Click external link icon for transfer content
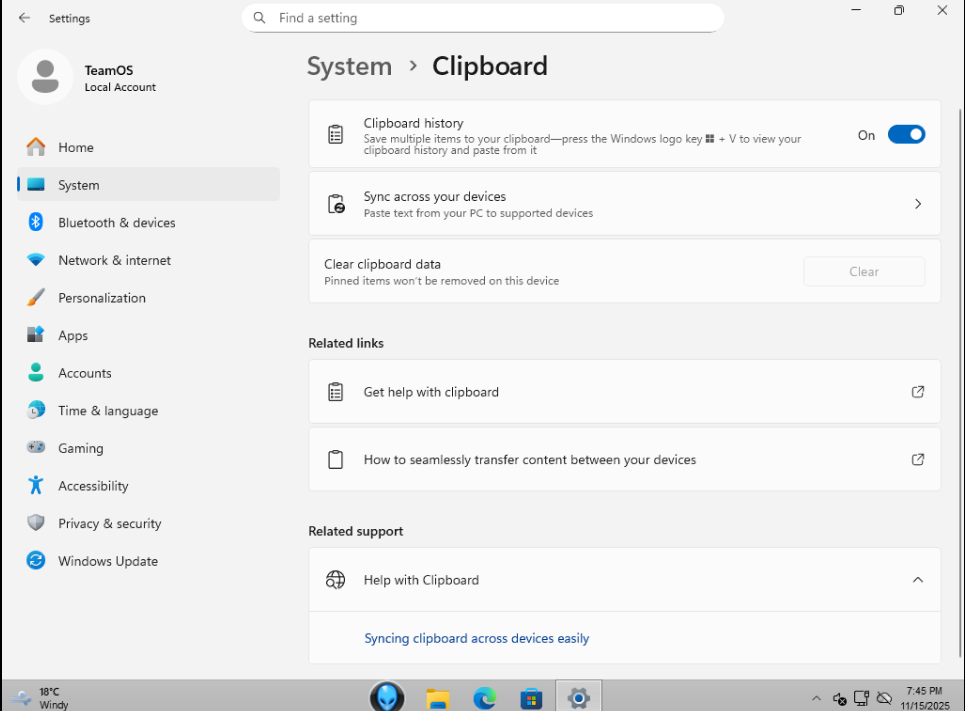Viewport: 965px width, 711px height. (x=918, y=459)
